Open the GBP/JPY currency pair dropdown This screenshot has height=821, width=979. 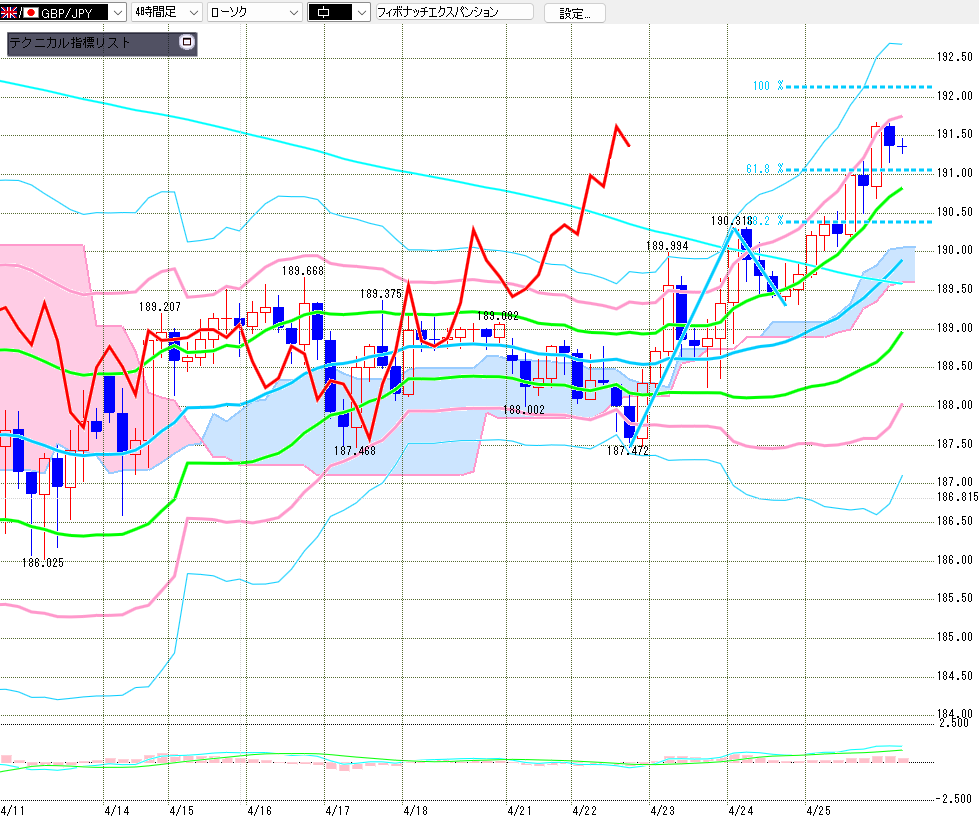(117, 12)
